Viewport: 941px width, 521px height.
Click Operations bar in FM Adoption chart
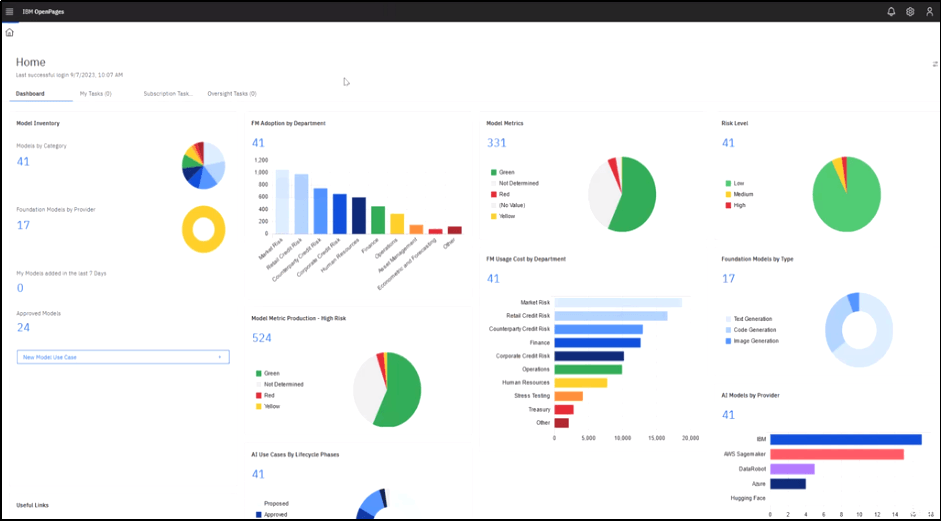click(x=397, y=224)
